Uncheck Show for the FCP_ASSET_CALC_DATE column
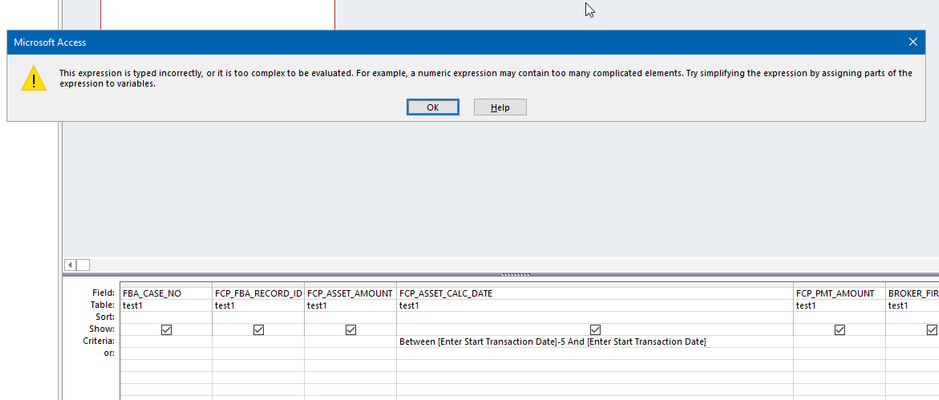 click(x=595, y=330)
